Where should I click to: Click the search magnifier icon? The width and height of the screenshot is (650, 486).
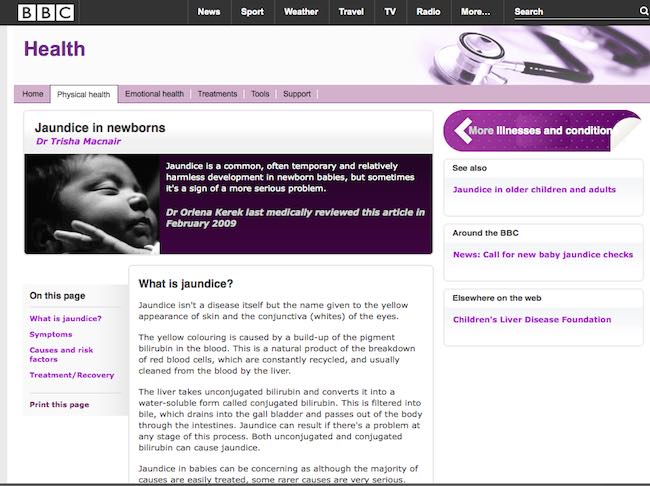tap(644, 11)
